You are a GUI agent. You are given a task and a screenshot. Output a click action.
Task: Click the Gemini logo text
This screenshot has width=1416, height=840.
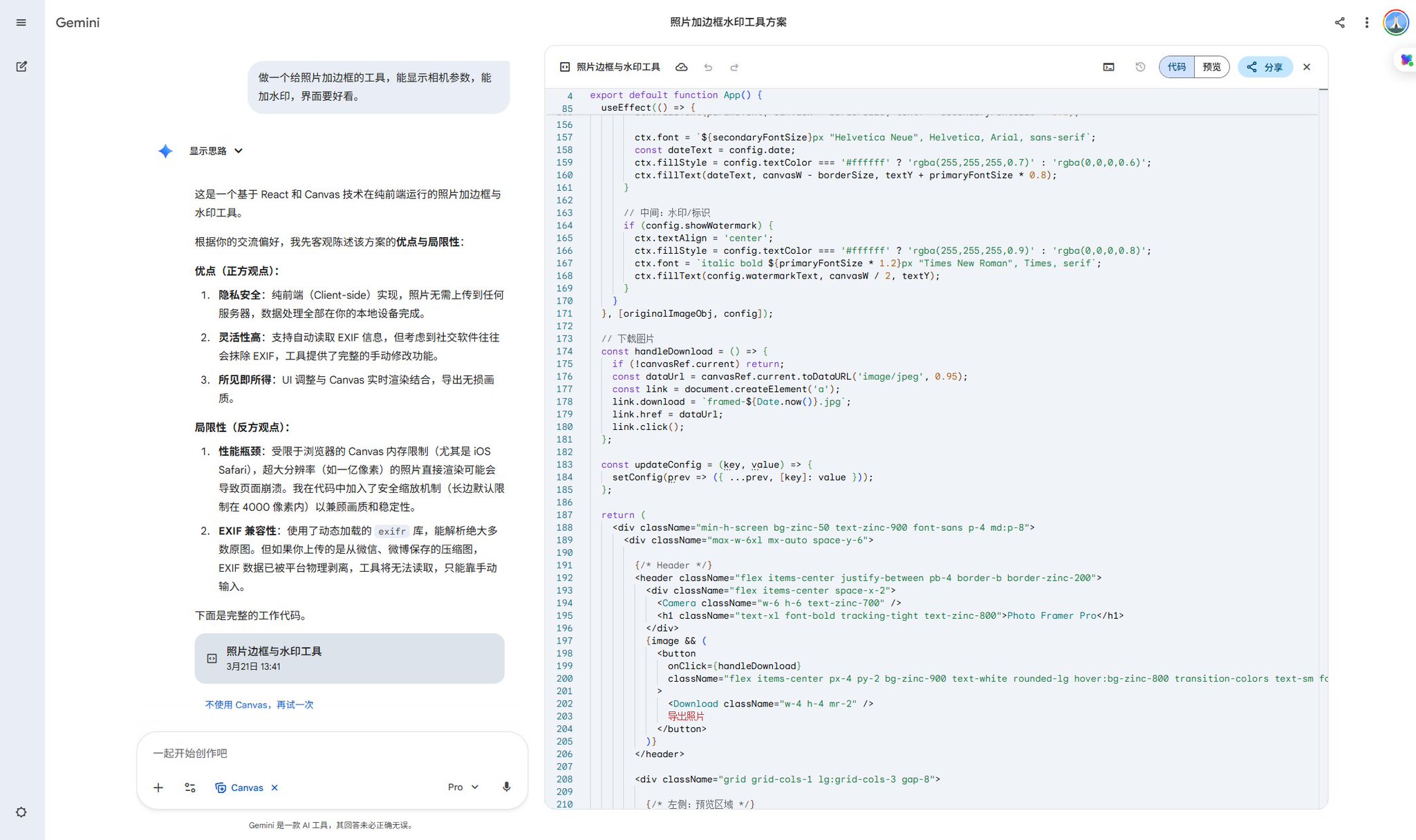77,23
